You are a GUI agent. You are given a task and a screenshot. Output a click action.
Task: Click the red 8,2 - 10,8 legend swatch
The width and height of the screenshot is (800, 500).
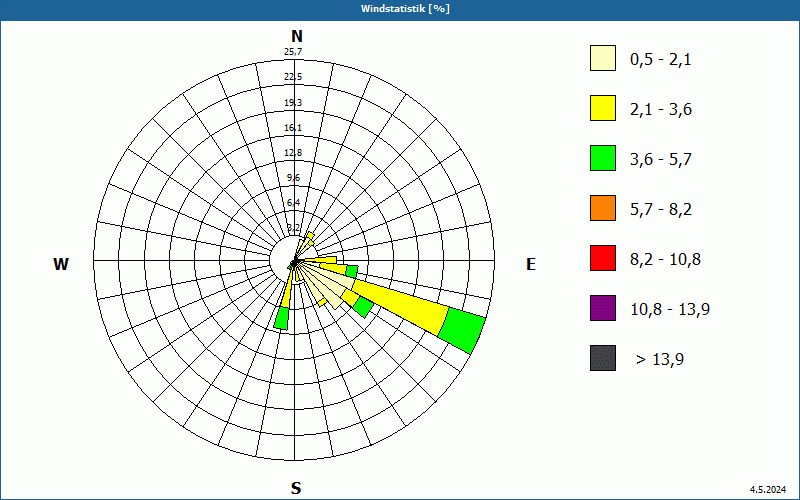click(x=603, y=258)
